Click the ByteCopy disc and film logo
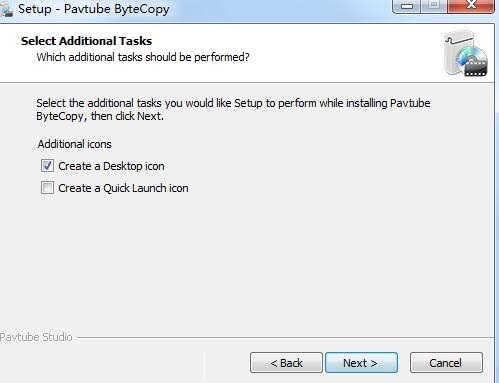Viewport: 499px width, 383px height. click(466, 53)
